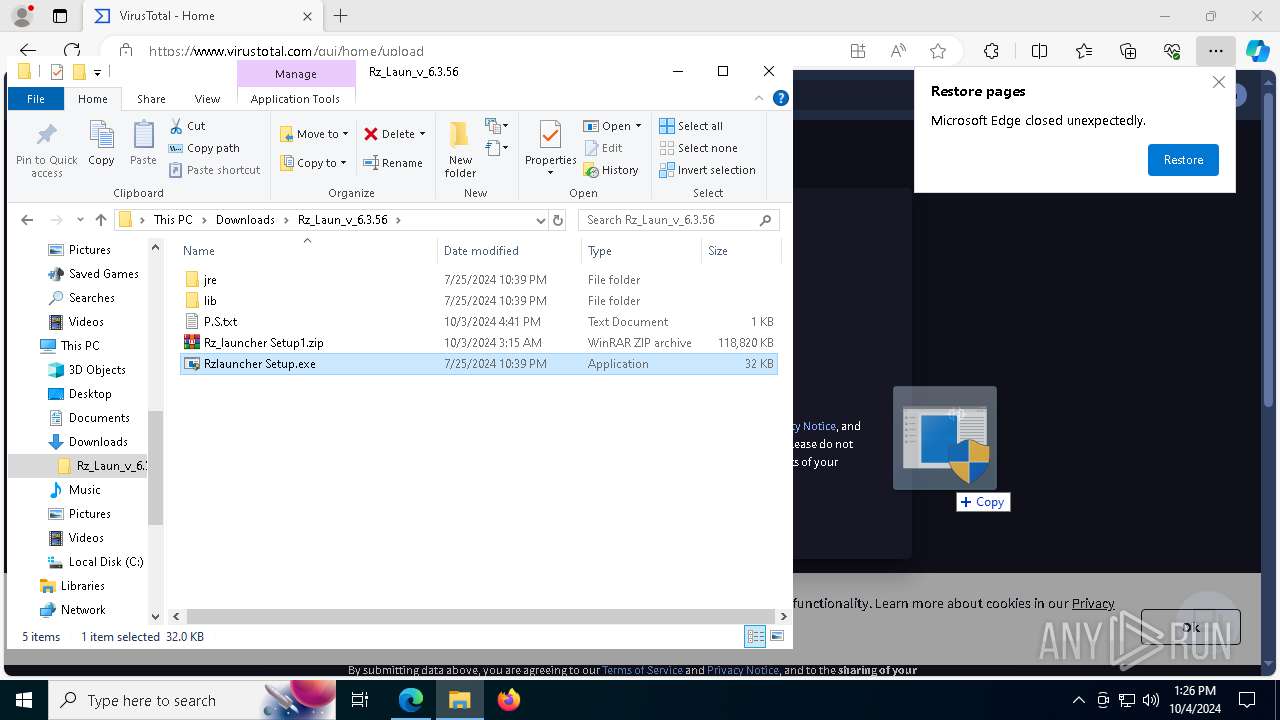
Task: Choose Copy path in Clipboard group
Action: point(204,148)
